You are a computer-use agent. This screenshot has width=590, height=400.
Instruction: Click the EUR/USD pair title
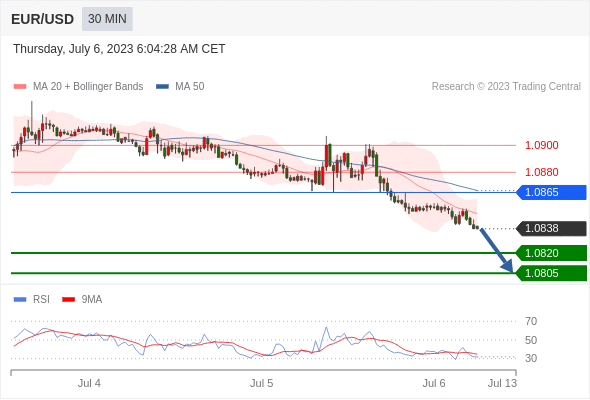[42, 19]
